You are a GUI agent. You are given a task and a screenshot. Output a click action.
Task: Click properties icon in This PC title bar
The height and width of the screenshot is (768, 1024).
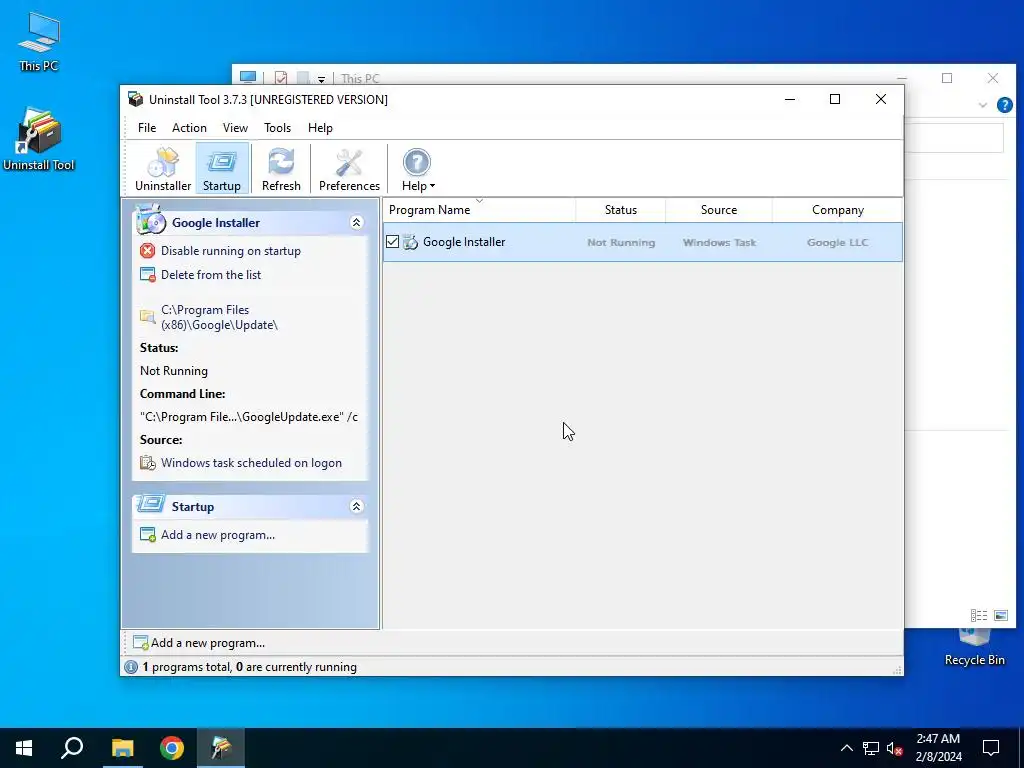click(x=281, y=78)
